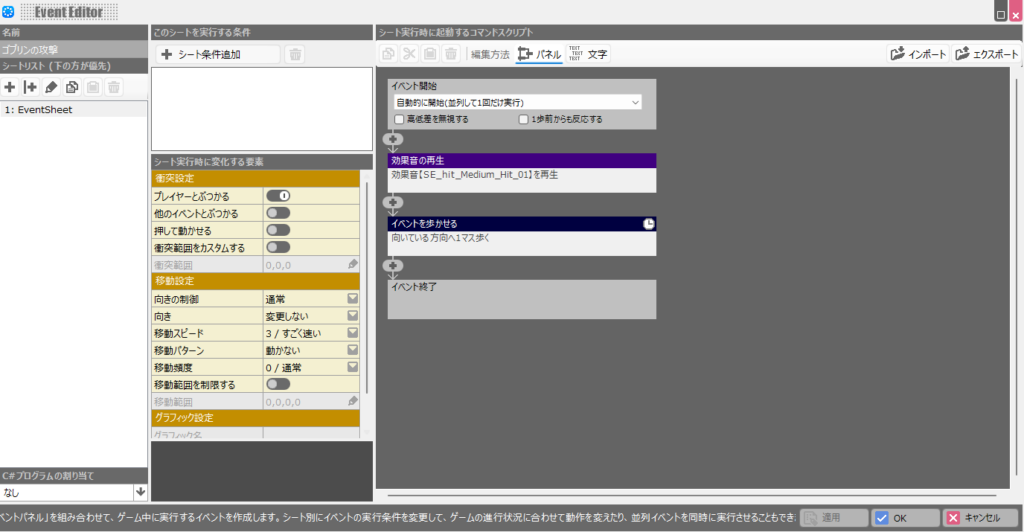
Task: Switch to the パネル editing mode tab
Action: point(539,54)
